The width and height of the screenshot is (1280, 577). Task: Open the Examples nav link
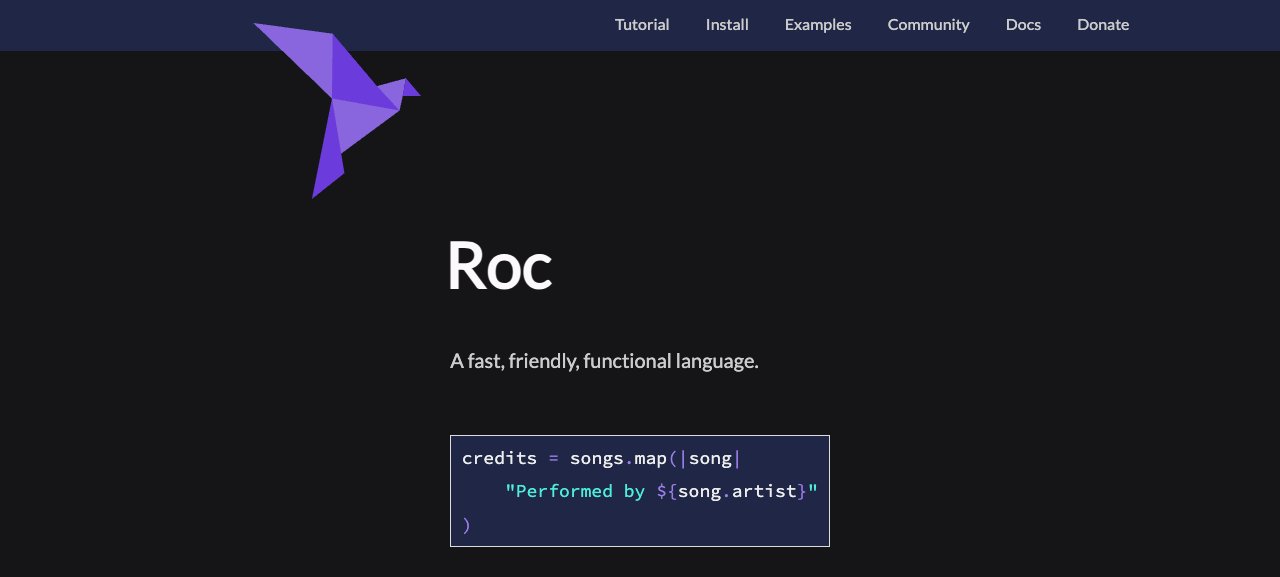tap(818, 25)
